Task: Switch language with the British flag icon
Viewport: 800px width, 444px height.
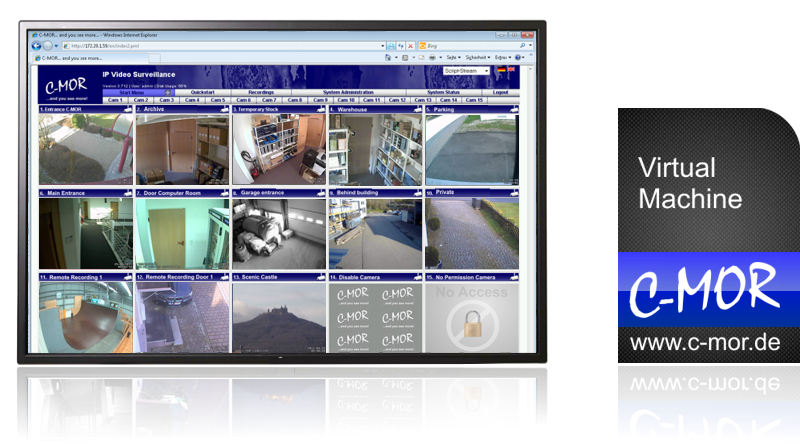Action: [512, 71]
